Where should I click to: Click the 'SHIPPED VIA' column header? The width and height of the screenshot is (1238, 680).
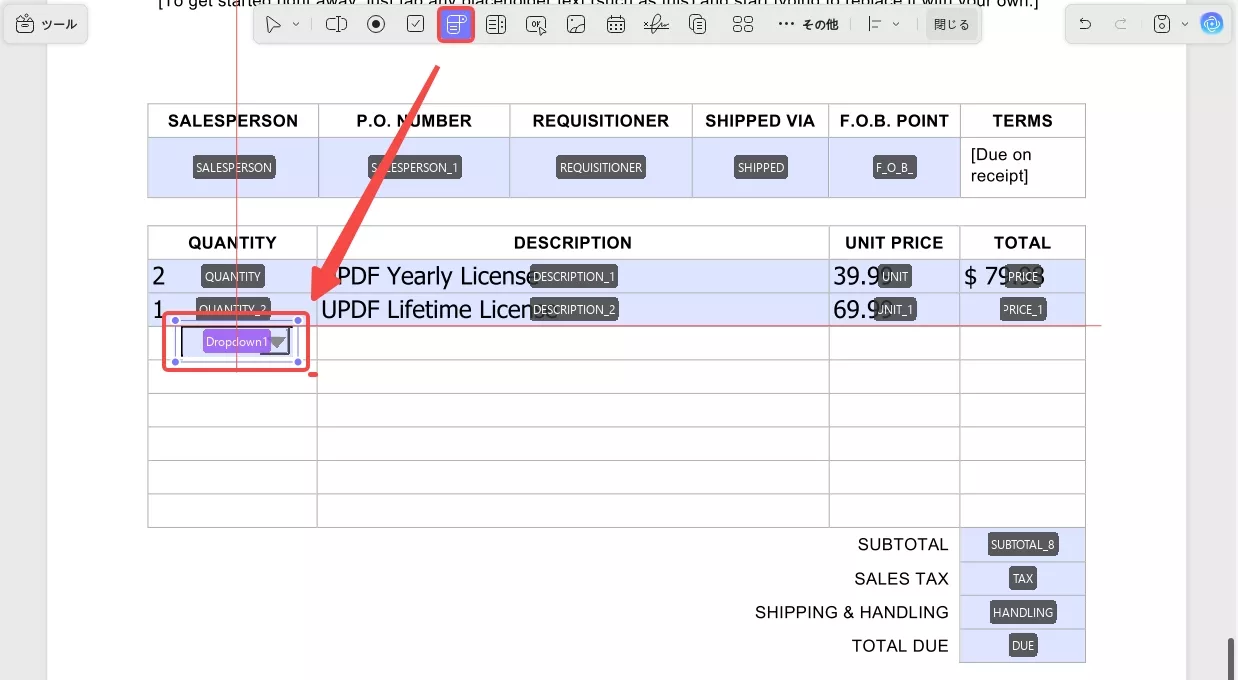point(760,121)
